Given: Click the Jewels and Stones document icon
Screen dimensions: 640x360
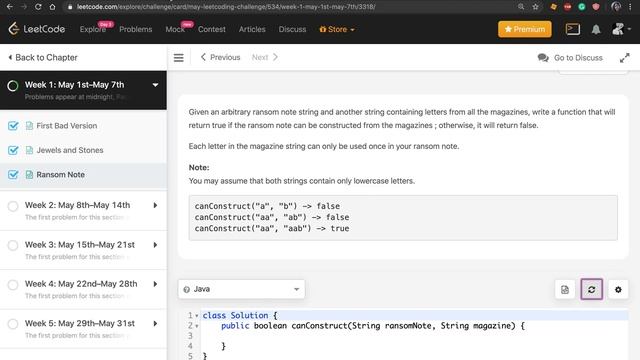Looking at the screenshot, I should pos(29,150).
